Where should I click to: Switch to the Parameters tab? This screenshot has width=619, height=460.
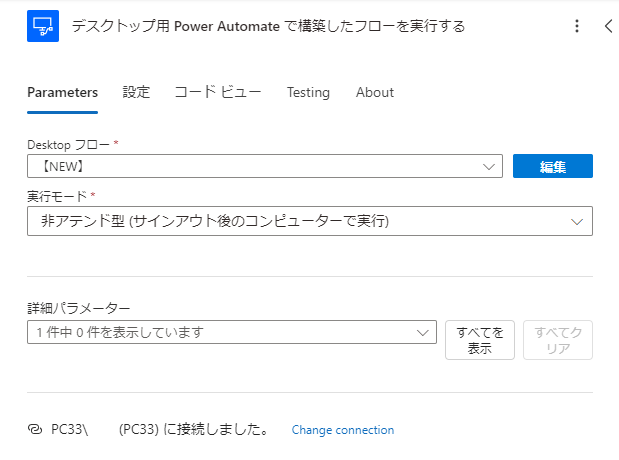coord(62,92)
